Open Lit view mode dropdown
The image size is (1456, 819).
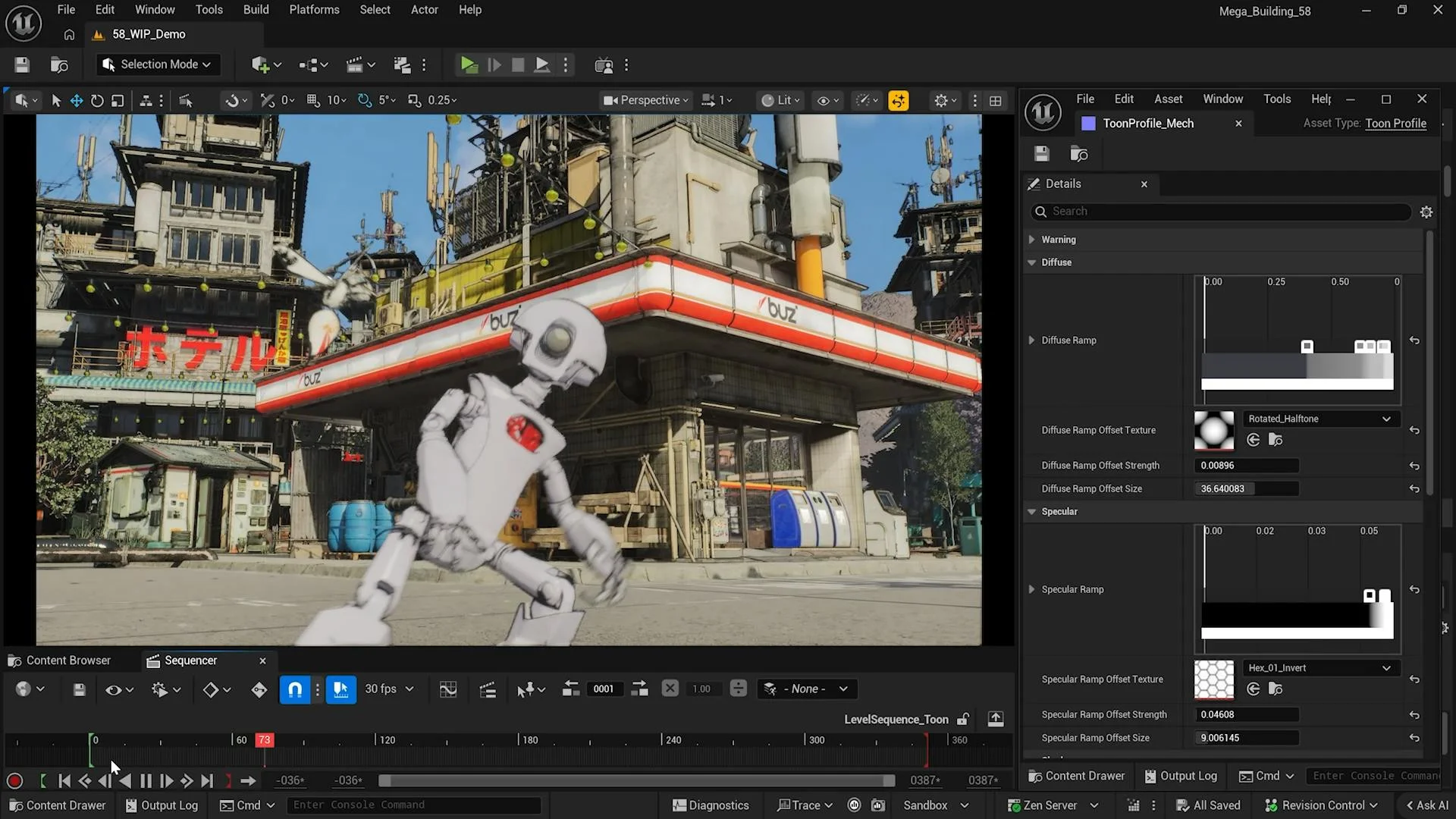780,100
